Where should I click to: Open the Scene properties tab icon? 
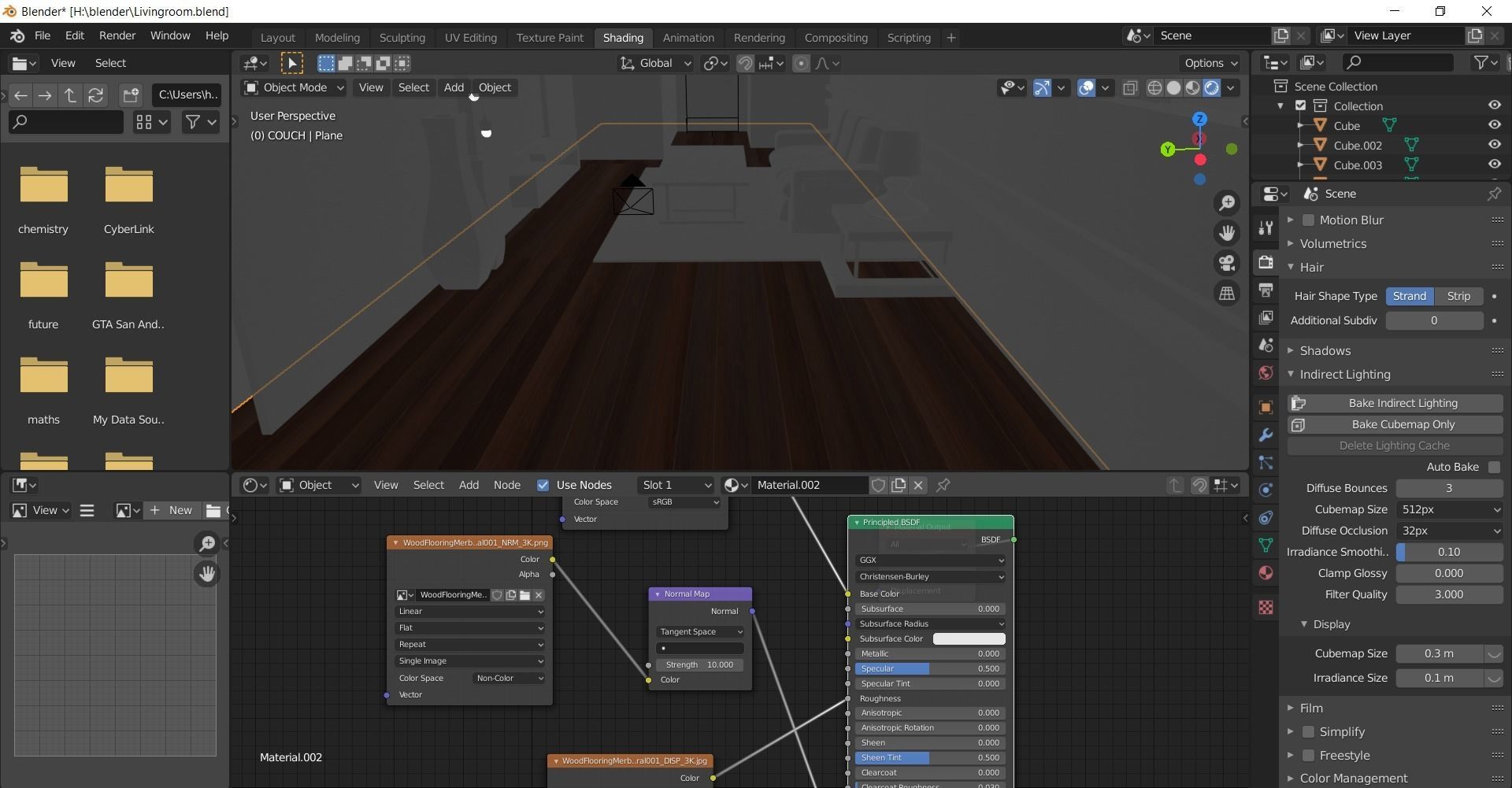(x=1266, y=345)
